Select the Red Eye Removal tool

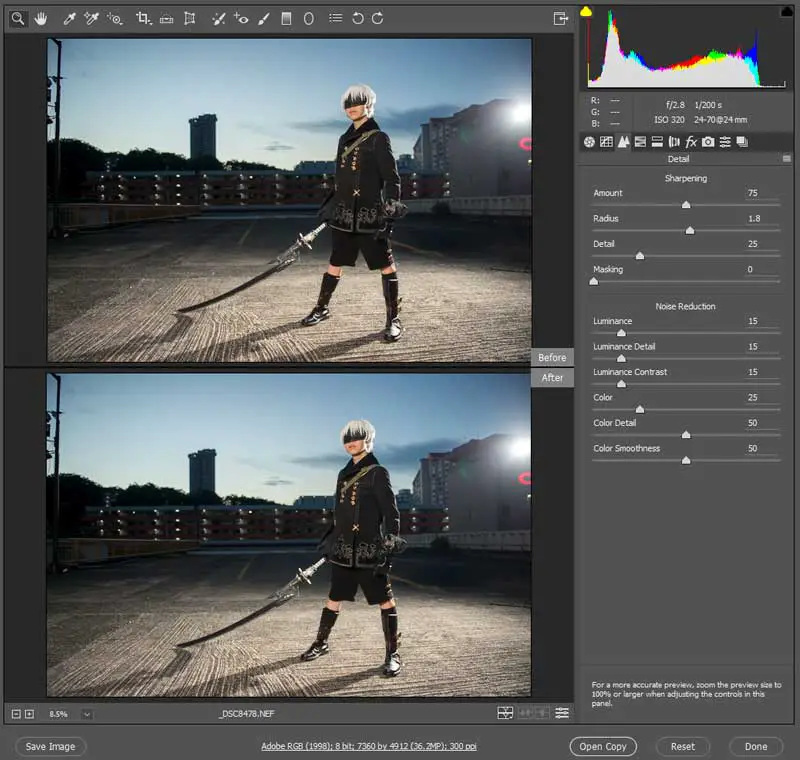[241, 19]
